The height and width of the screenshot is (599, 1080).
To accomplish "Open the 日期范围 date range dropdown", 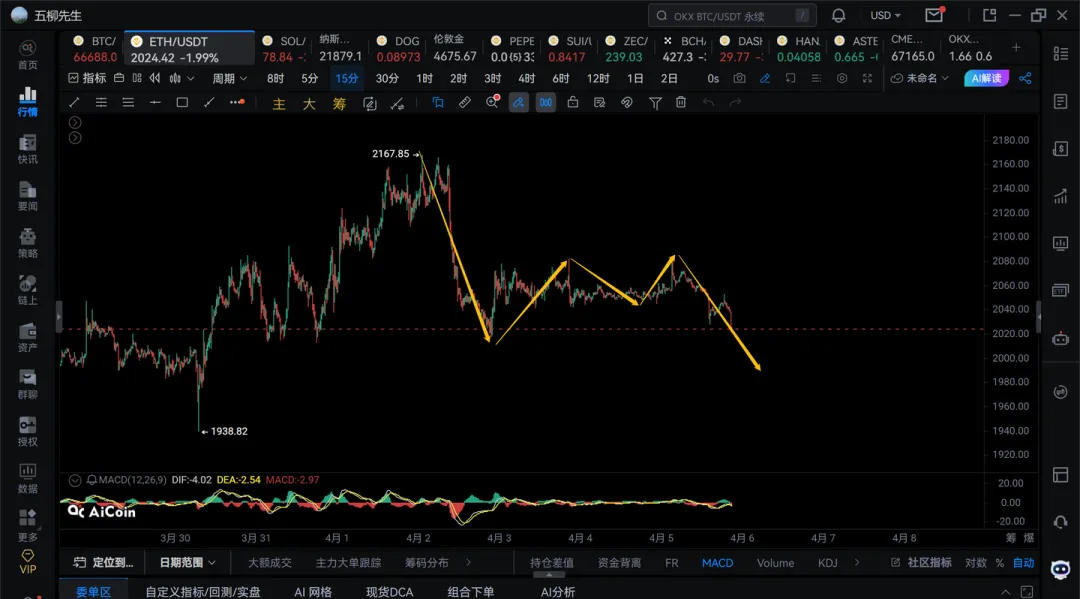I will click(187, 563).
